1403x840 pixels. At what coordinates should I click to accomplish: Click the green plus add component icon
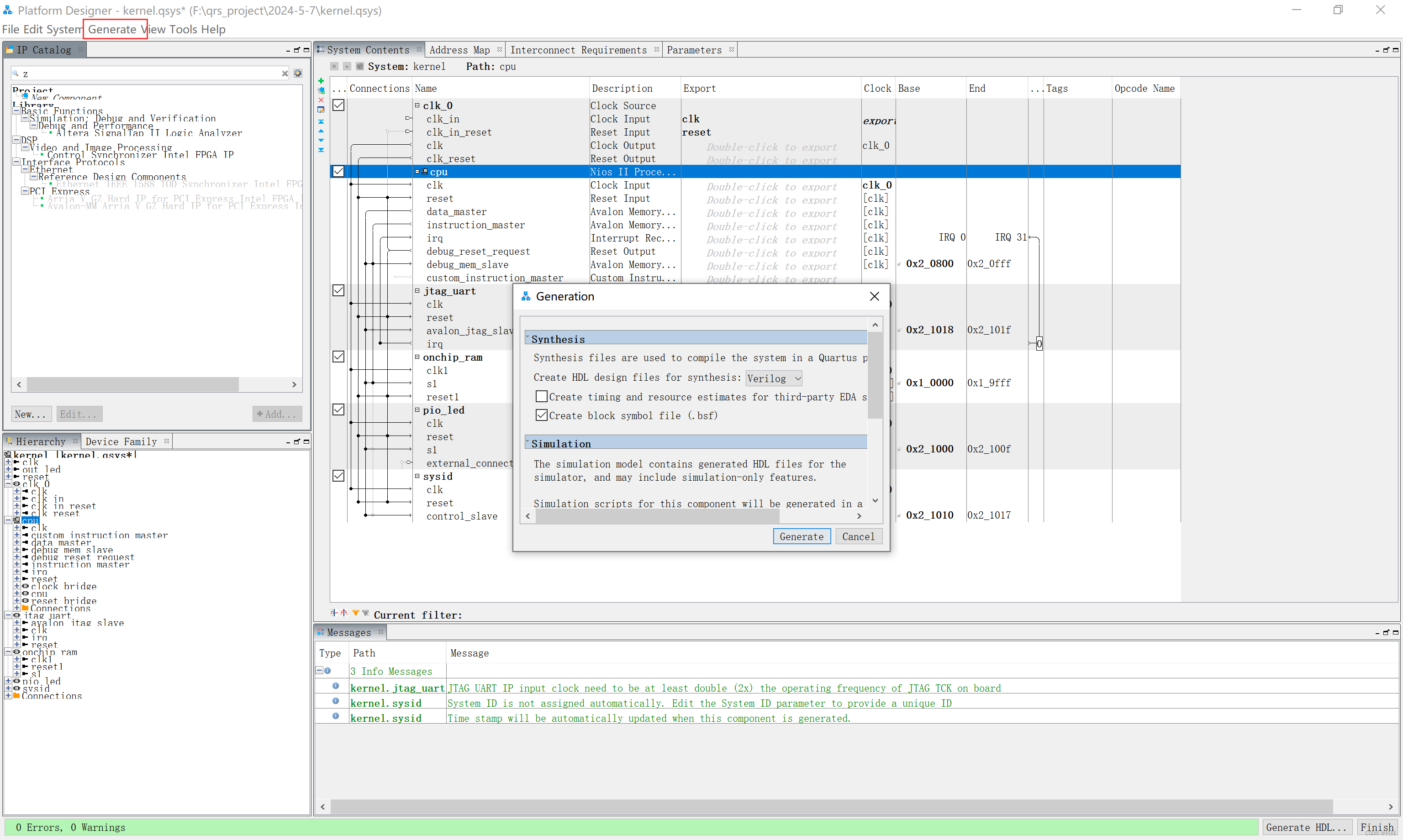(x=321, y=81)
